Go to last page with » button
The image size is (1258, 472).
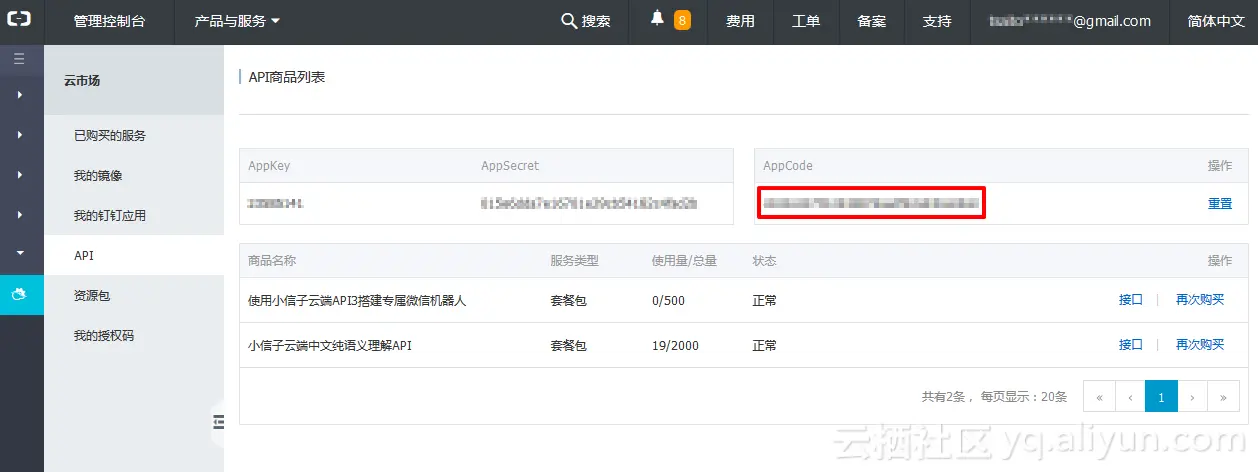coord(1223,396)
